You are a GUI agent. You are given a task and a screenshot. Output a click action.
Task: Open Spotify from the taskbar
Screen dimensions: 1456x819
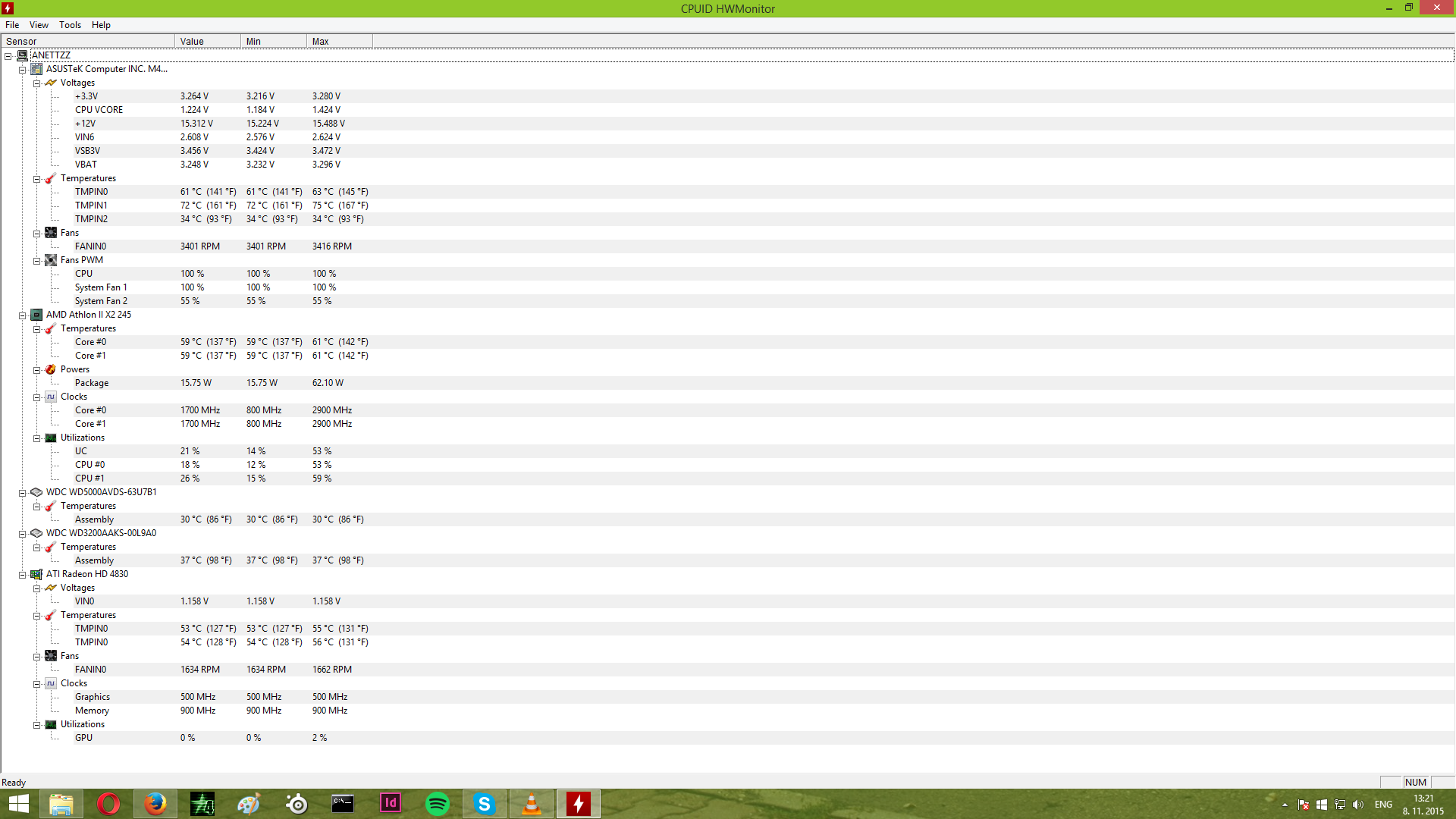(438, 803)
